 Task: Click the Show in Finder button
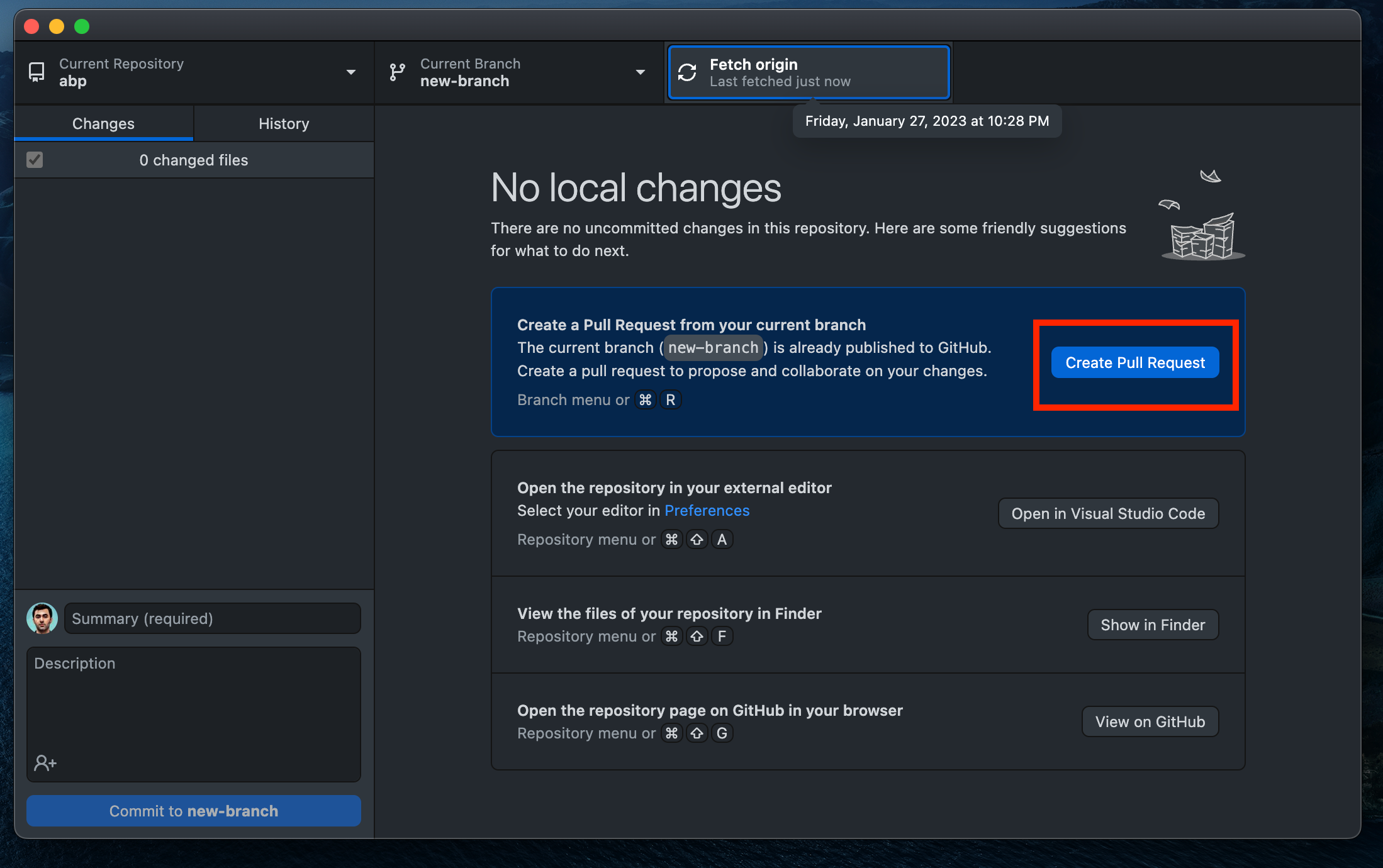pyautogui.click(x=1153, y=625)
